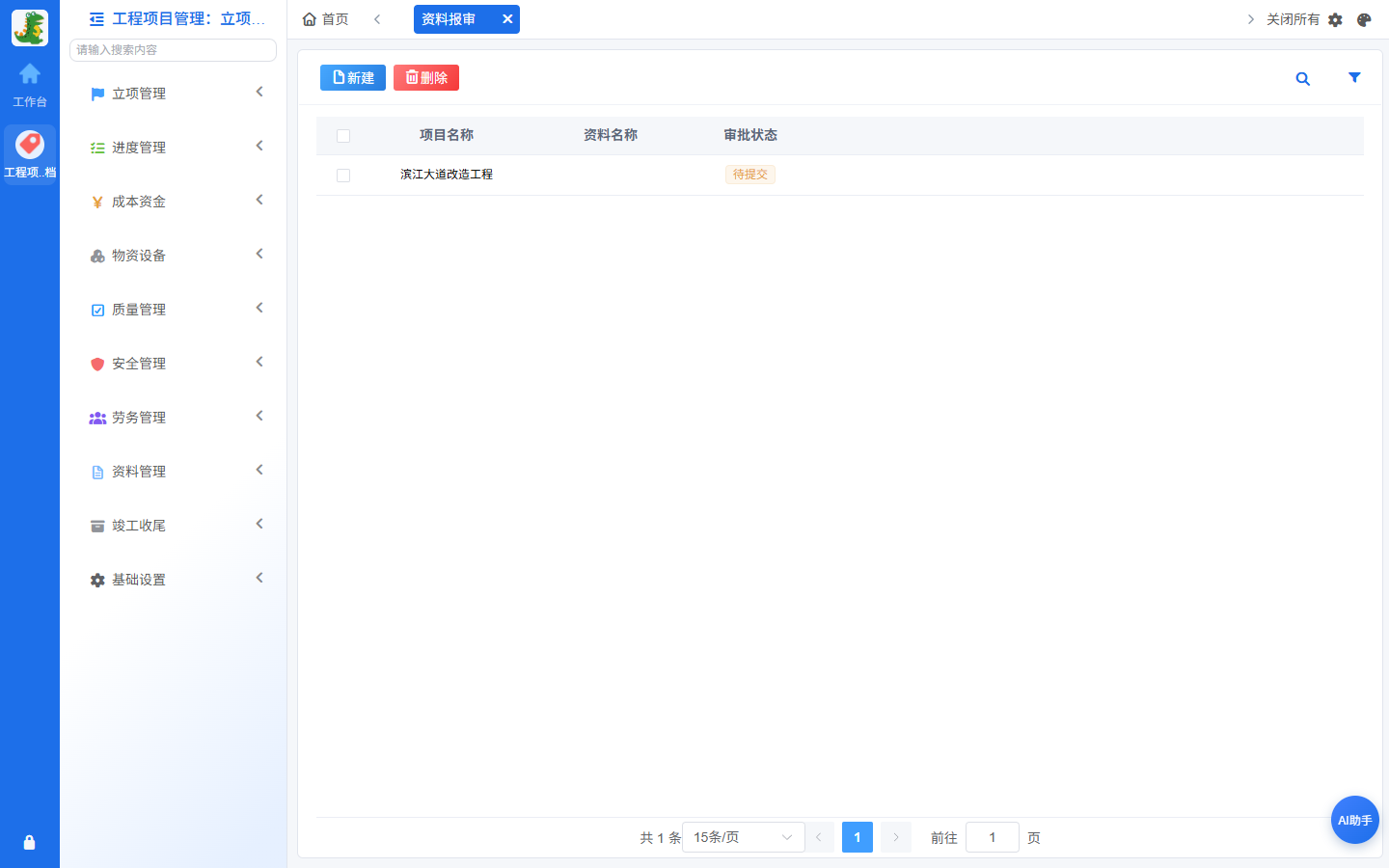The height and width of the screenshot is (868, 1389).
Task: Click the 审批状态 column header
Action: click(750, 135)
